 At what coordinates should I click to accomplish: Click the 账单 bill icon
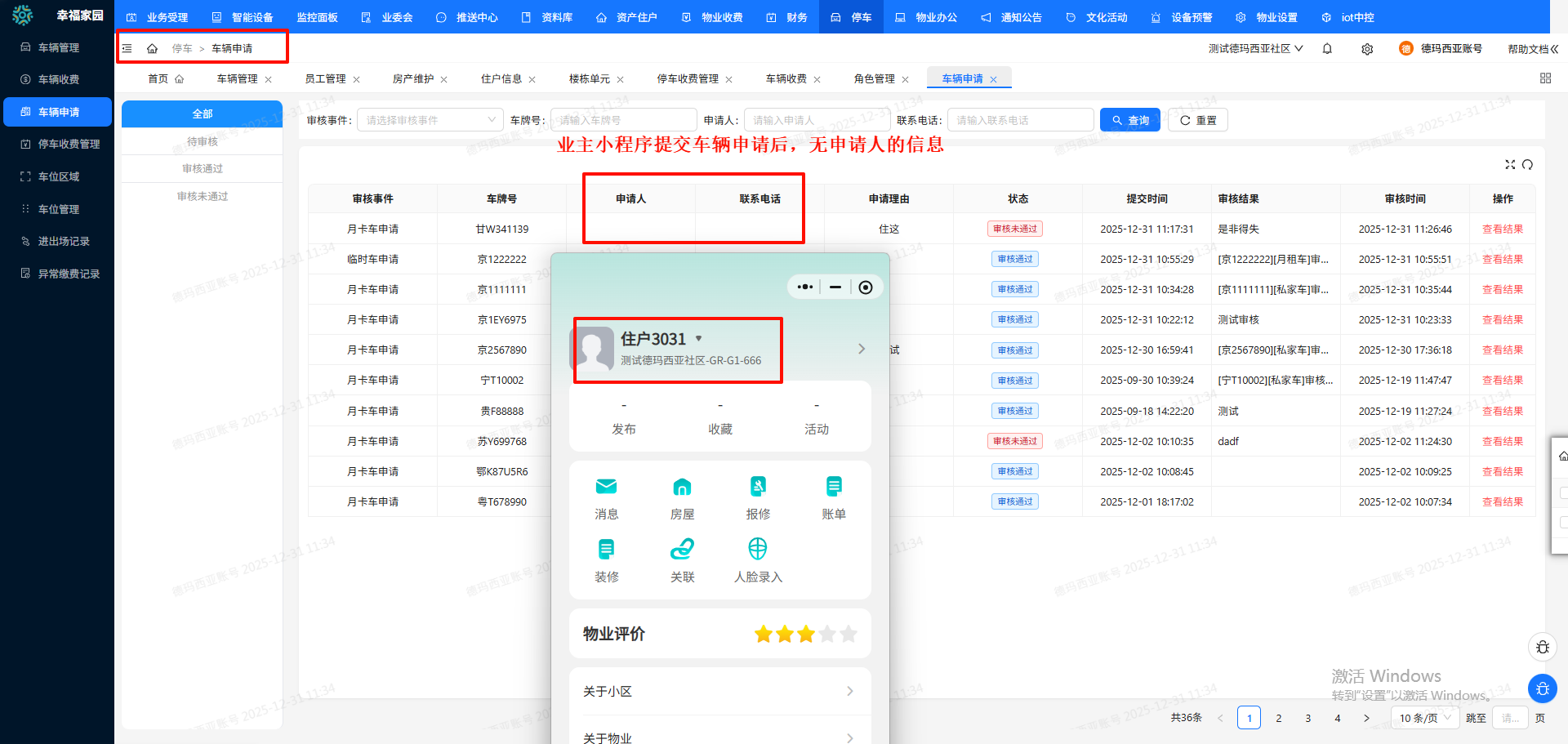[834, 498]
